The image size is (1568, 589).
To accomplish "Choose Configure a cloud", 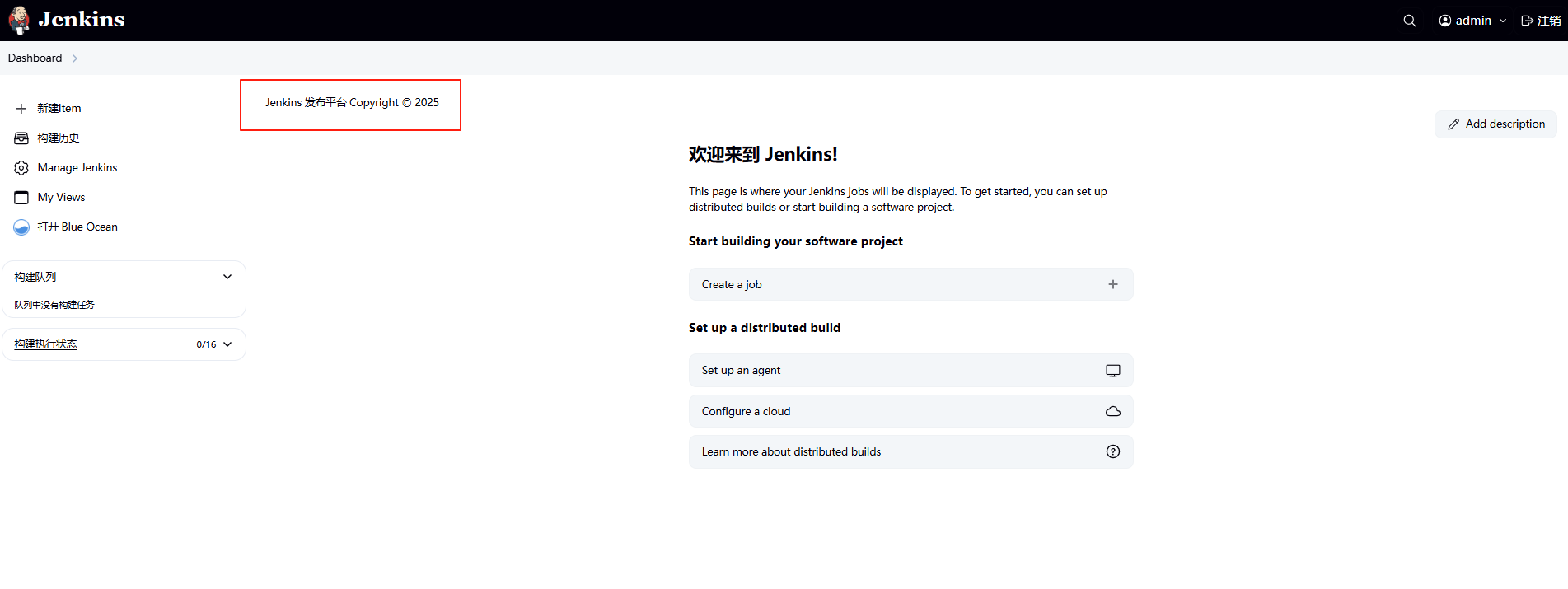I will [x=911, y=411].
